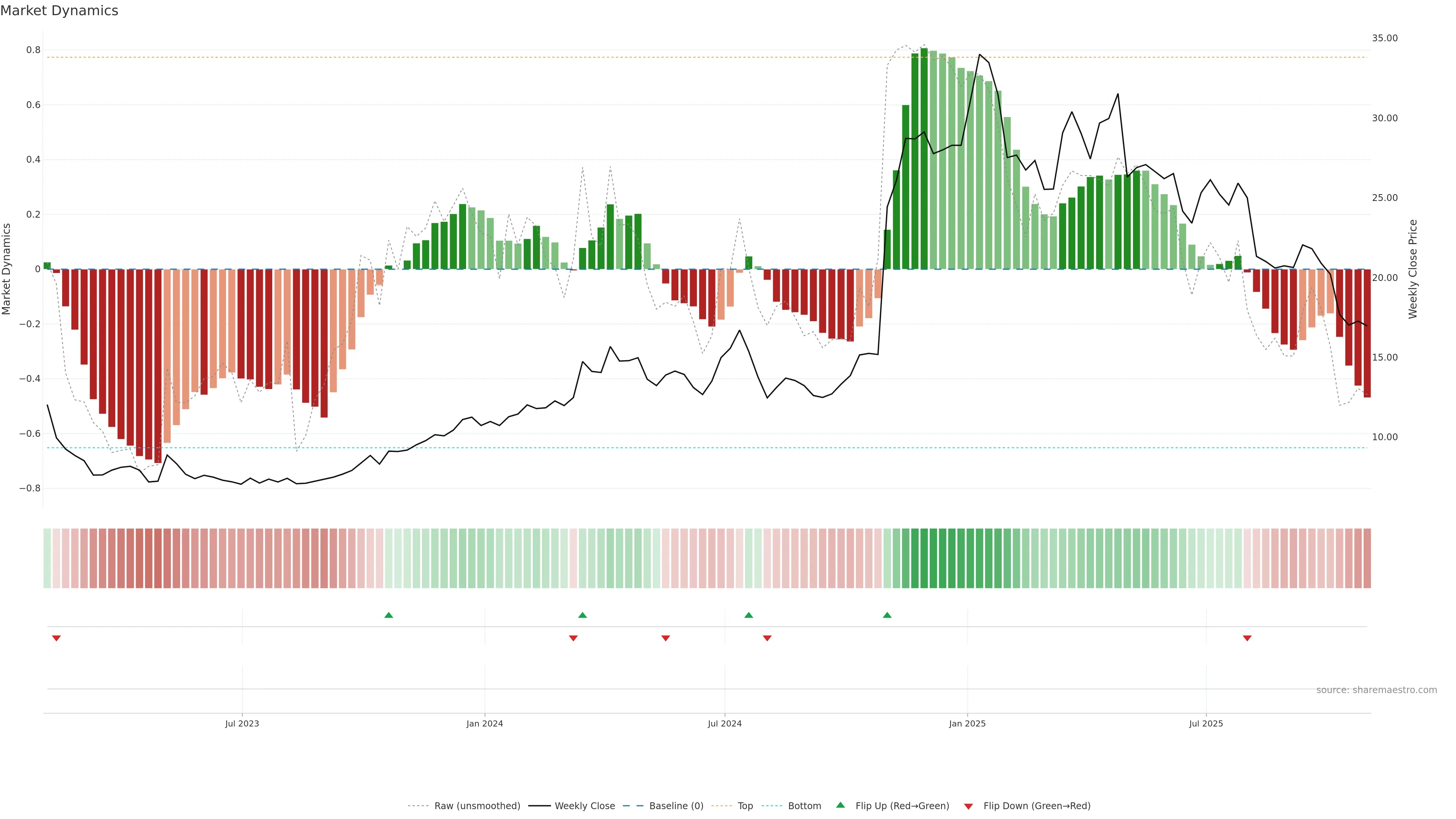Click the green flip-up marker just after Jul 2024

coord(748,615)
